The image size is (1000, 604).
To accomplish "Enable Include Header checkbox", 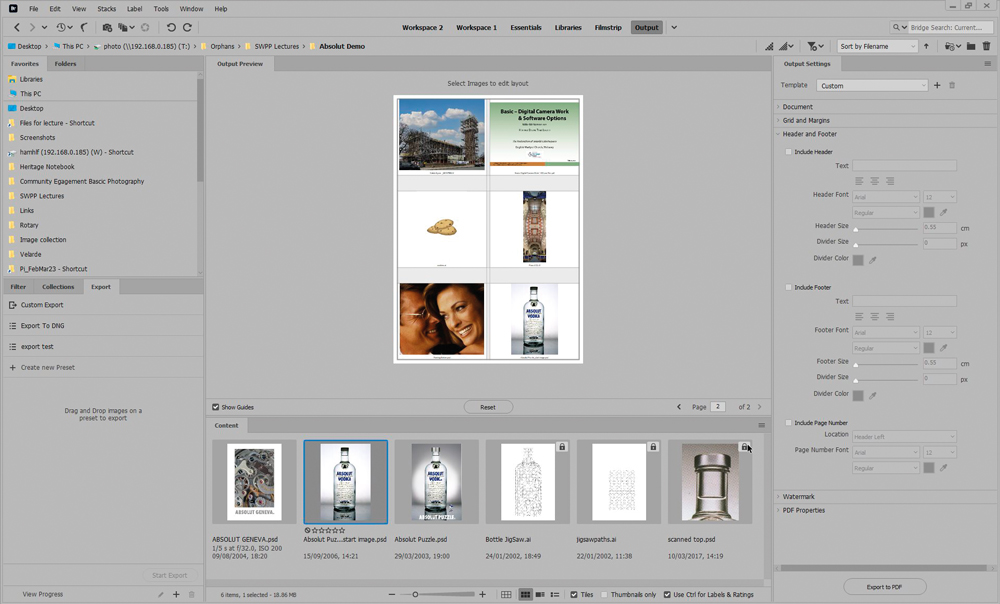I will [788, 152].
